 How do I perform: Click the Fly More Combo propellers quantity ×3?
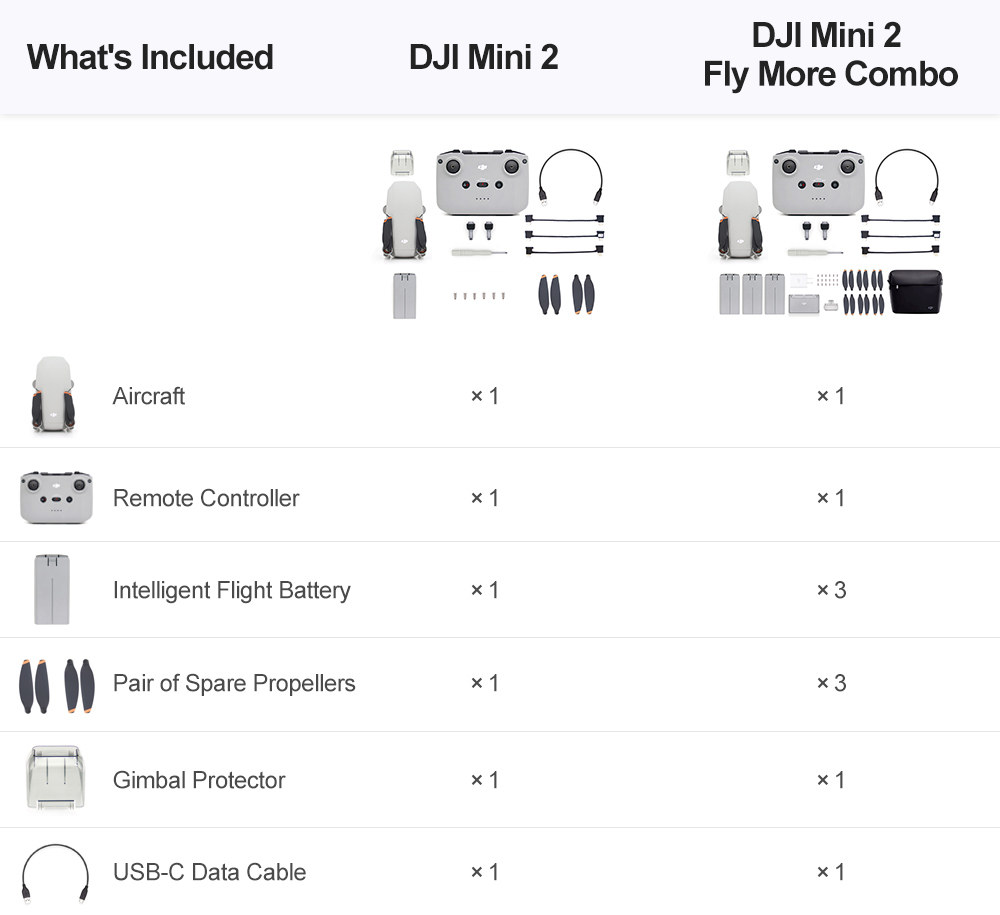(x=831, y=683)
